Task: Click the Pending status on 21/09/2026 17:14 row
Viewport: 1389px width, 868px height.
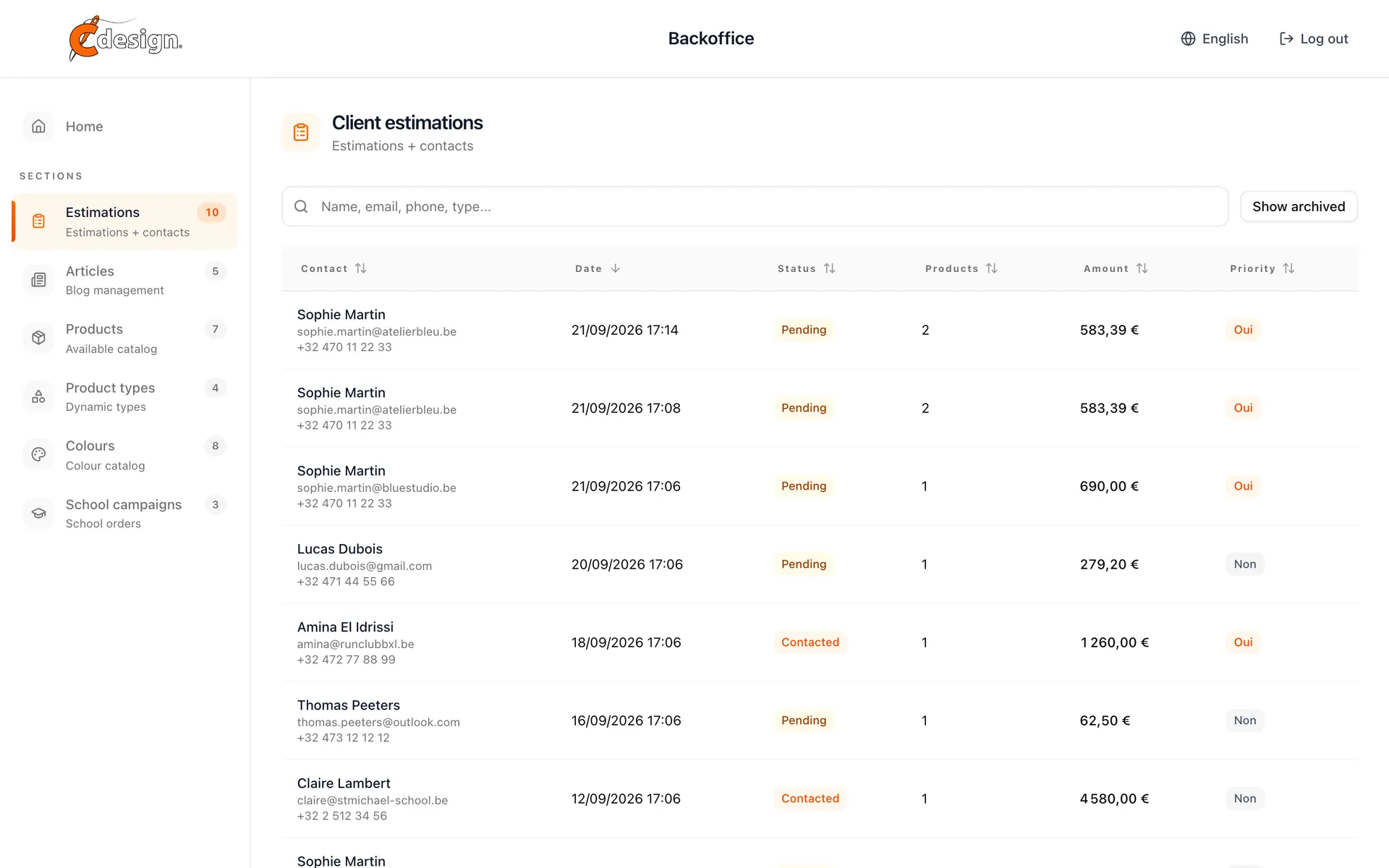Action: [x=804, y=330]
